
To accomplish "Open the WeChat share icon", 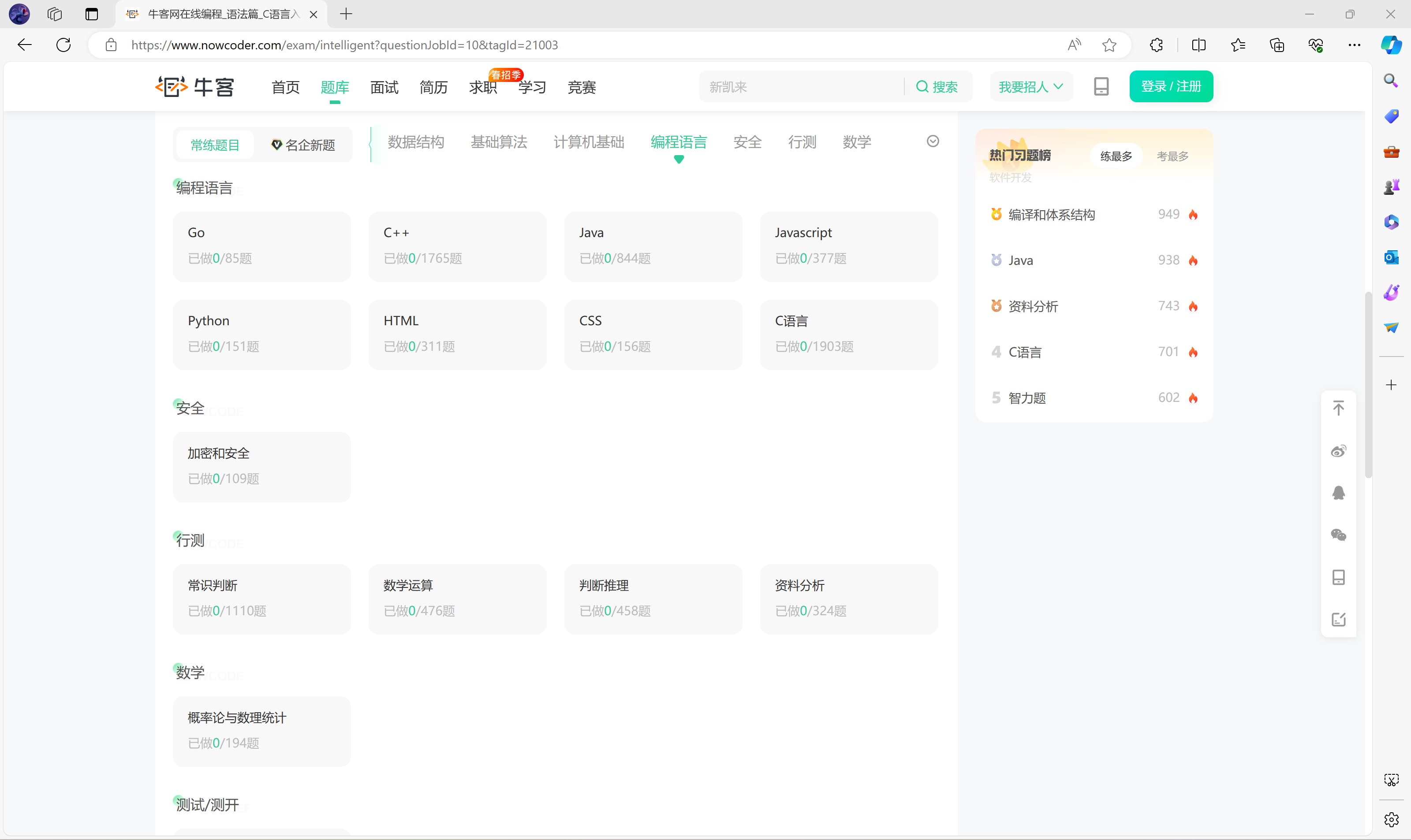I will pyautogui.click(x=1338, y=535).
